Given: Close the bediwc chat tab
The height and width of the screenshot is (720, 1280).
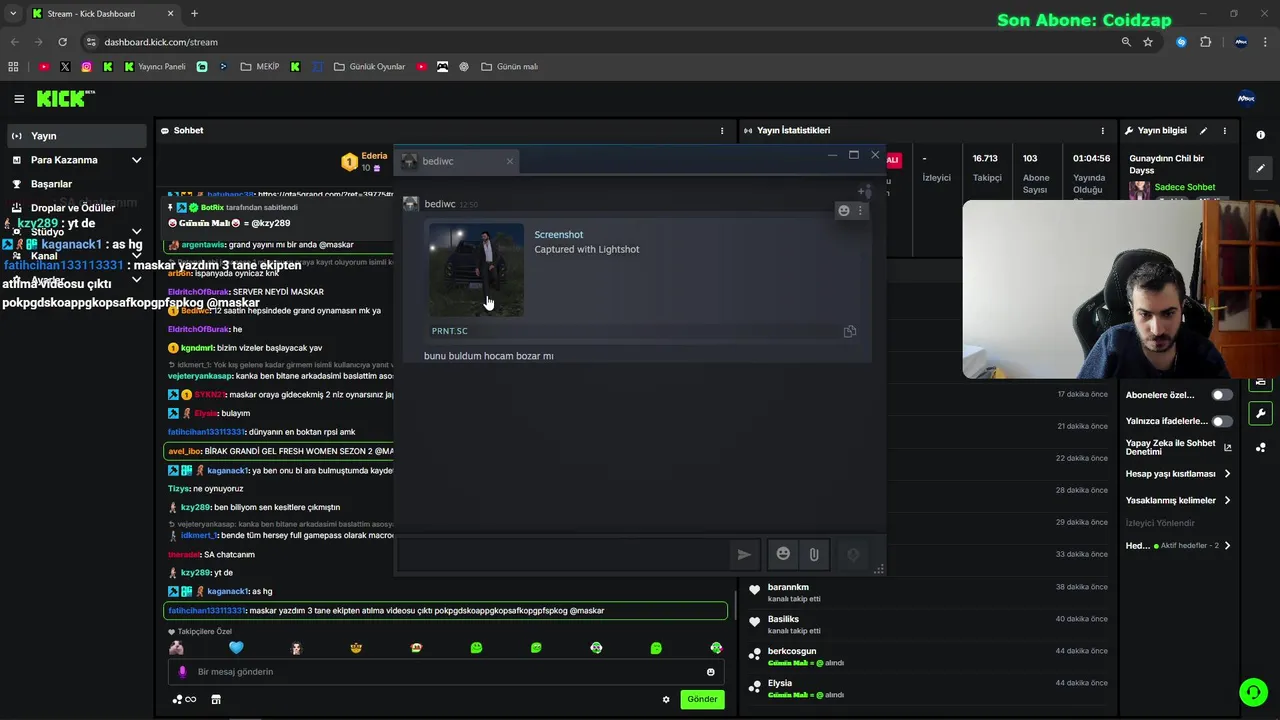Looking at the screenshot, I should (x=509, y=161).
